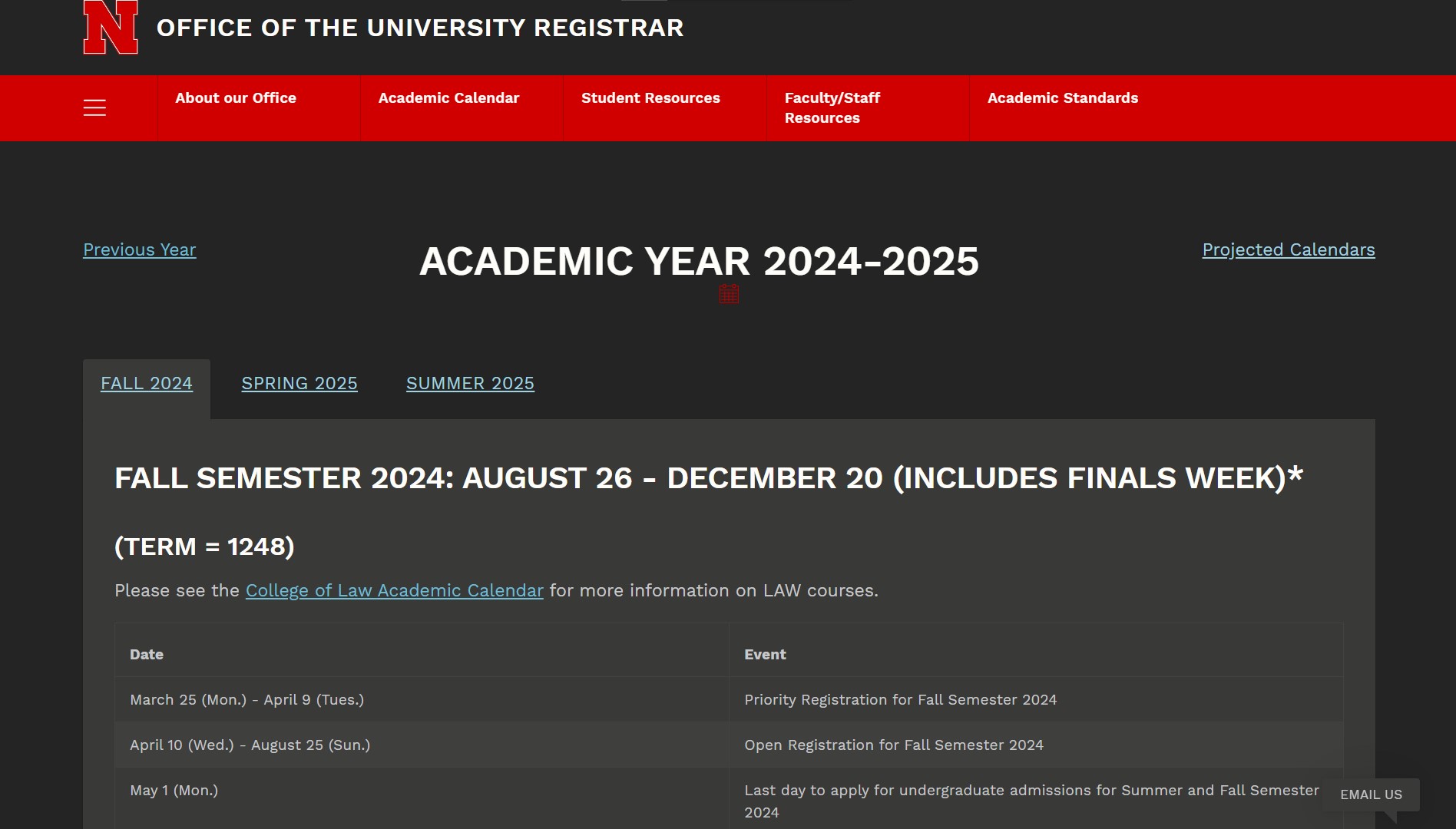The image size is (1456, 829).
Task: Click the Office of the University Registrar title
Action: (x=420, y=28)
